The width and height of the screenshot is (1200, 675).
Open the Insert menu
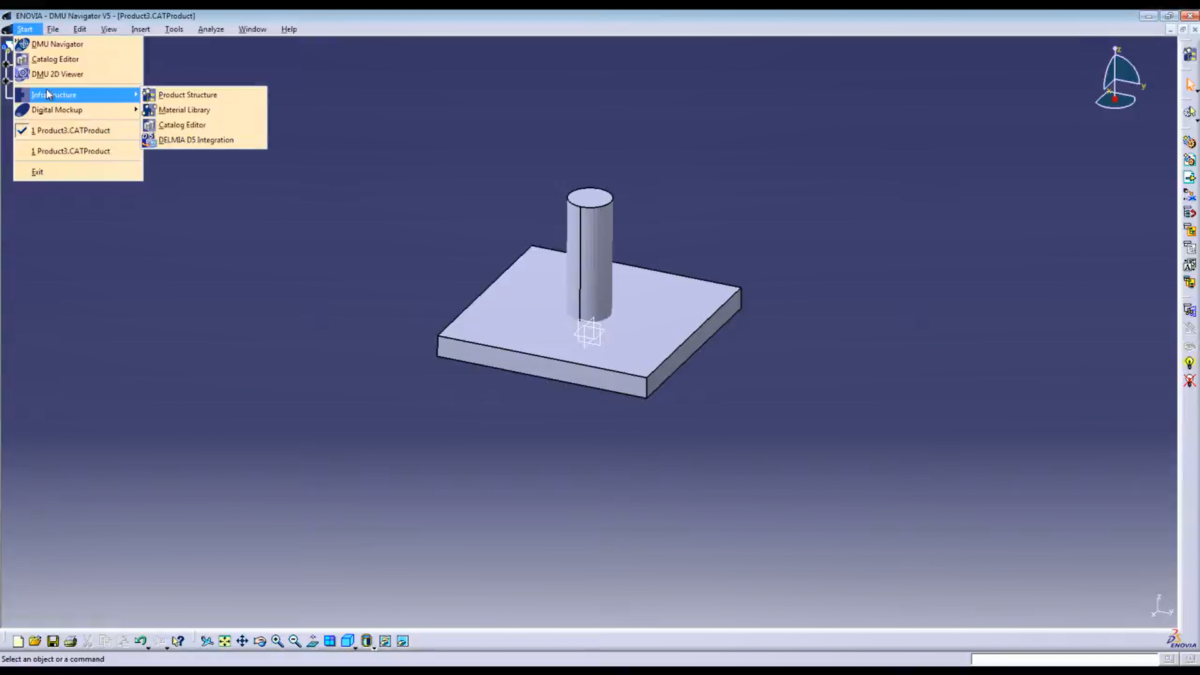pyautogui.click(x=141, y=29)
